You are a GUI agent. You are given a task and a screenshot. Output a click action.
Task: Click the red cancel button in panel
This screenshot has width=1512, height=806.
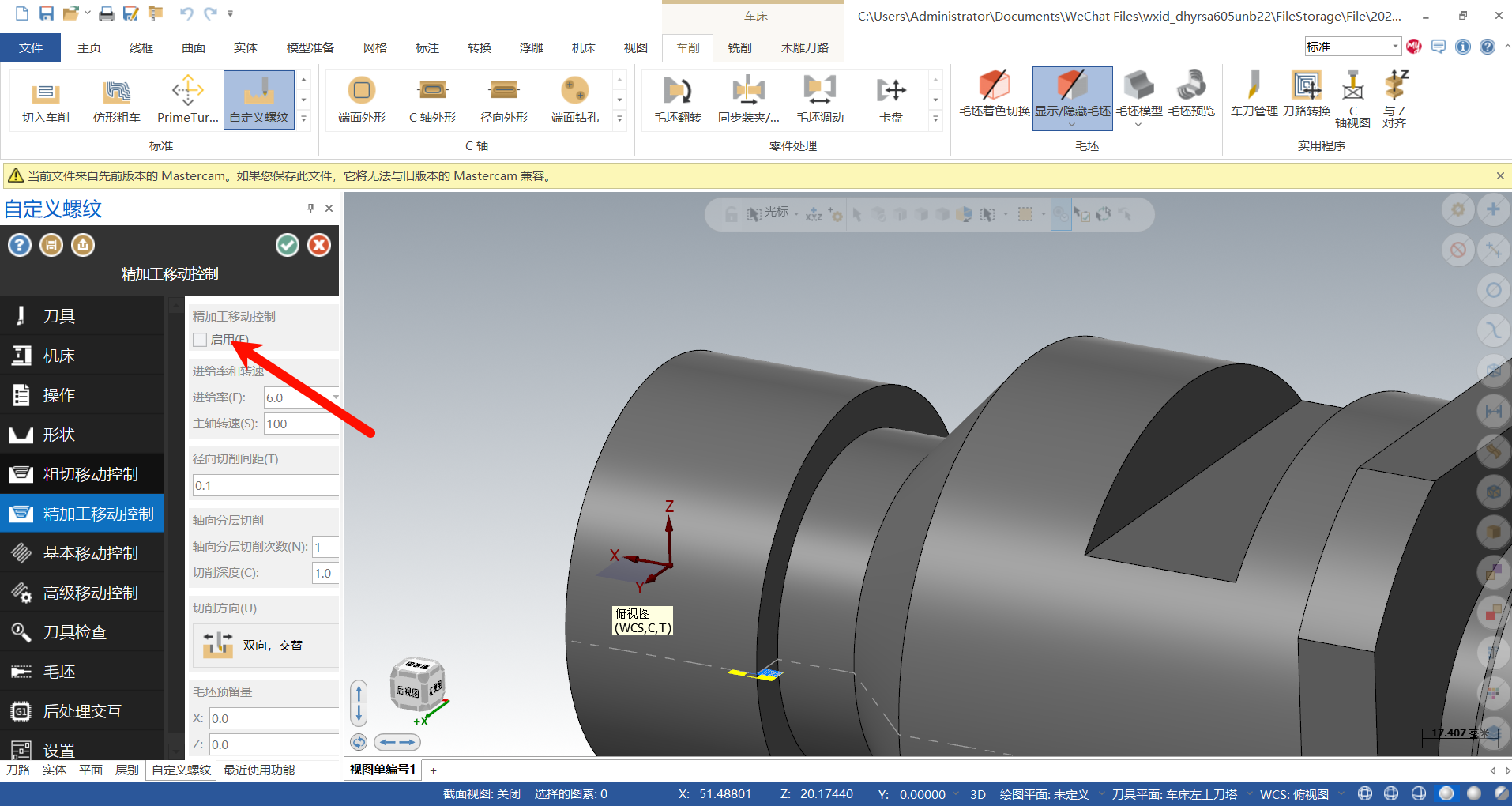pos(319,245)
